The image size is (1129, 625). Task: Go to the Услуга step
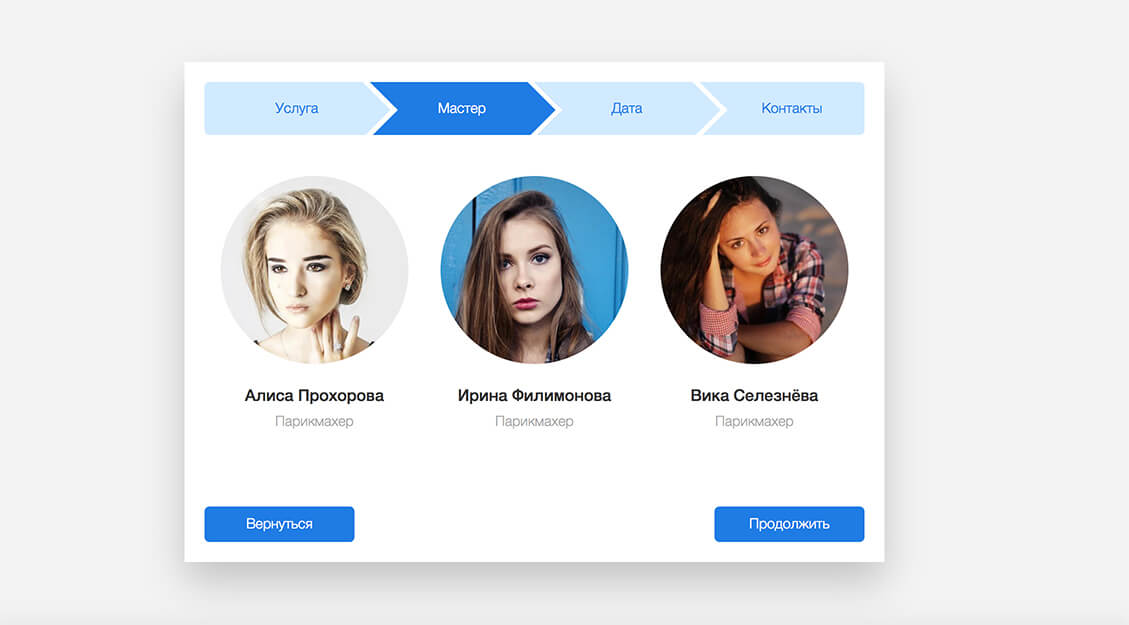point(297,109)
